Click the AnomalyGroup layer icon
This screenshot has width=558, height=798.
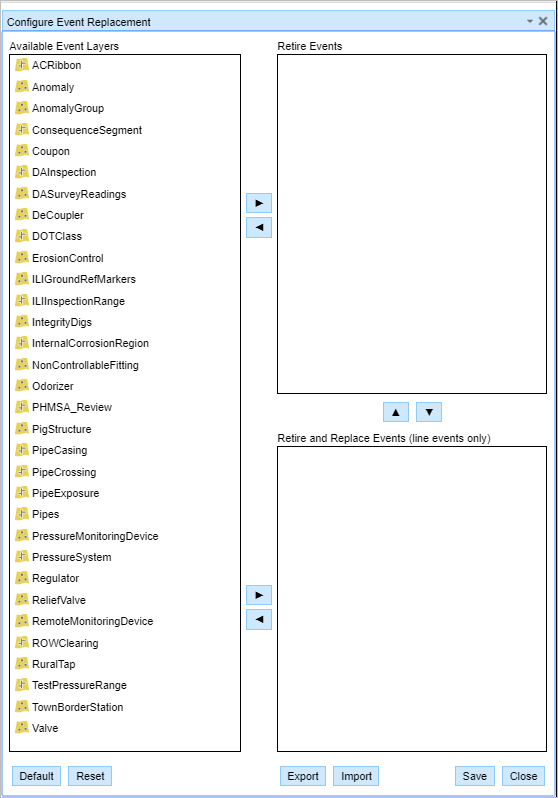tap(21, 108)
